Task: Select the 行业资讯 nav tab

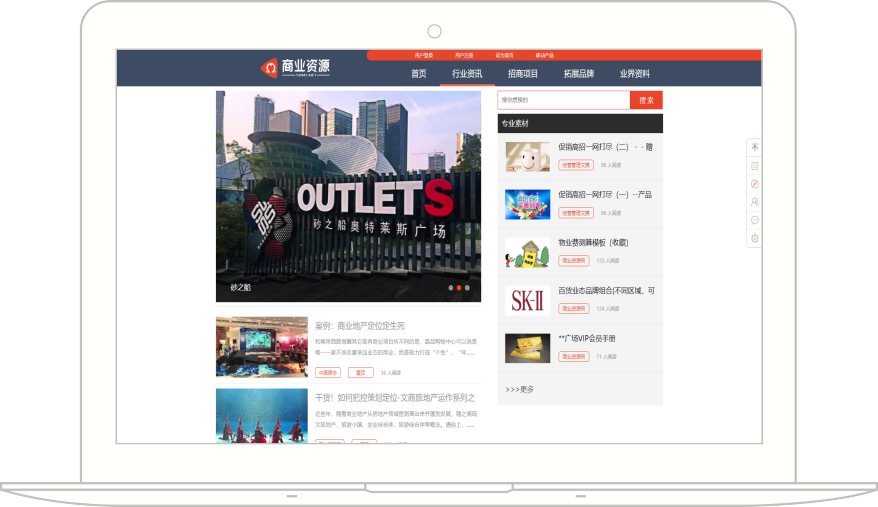Action: pos(467,73)
